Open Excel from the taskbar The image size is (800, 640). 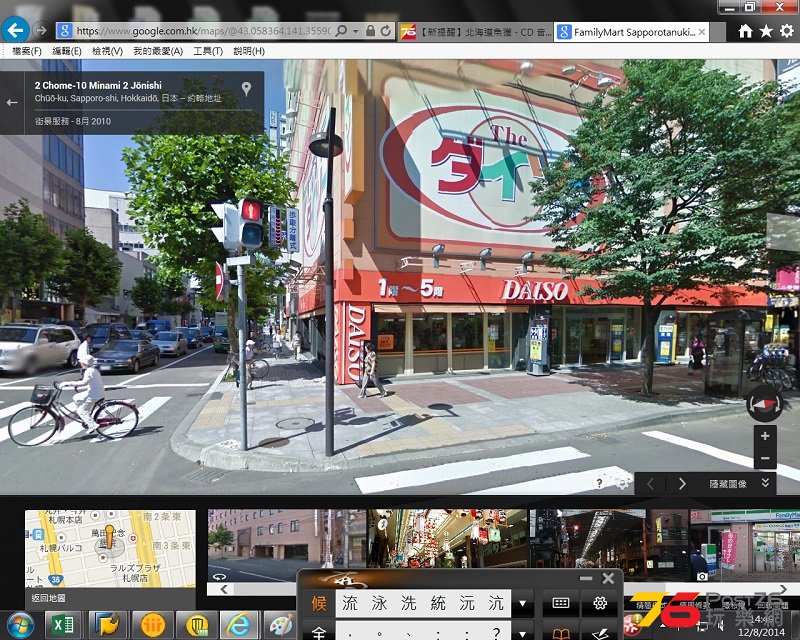(64, 625)
